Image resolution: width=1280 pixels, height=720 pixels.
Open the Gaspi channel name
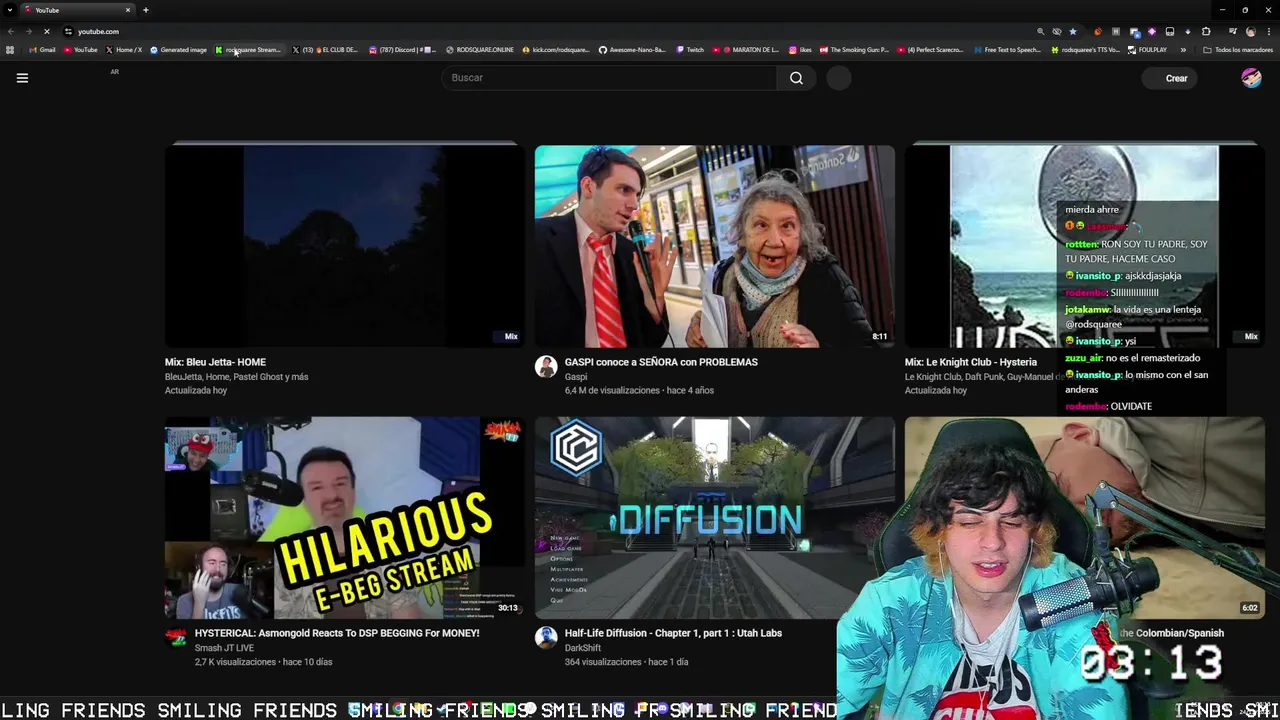(x=576, y=377)
